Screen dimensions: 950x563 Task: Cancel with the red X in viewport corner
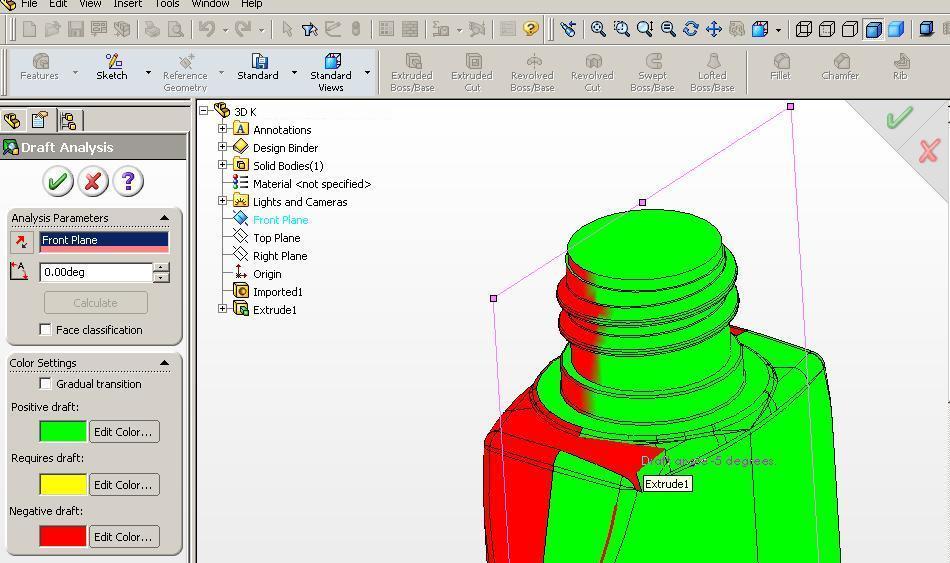[929, 151]
